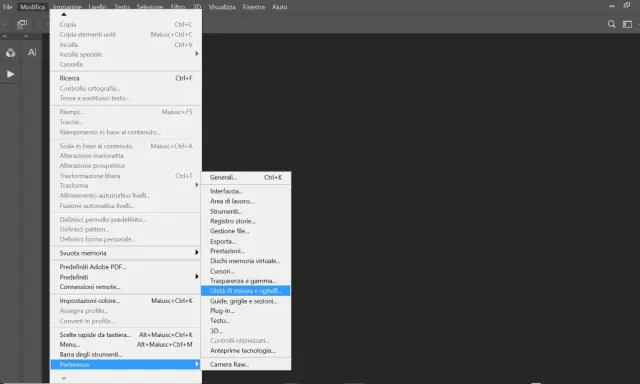The height and width of the screenshot is (384, 640).
Task: Open the Visualizza menu
Action: coord(222,7)
